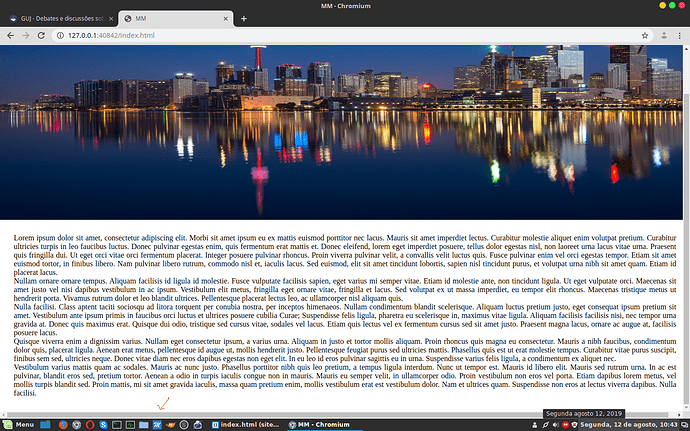
Task: View site information icon in address bar
Action: coord(60,35)
